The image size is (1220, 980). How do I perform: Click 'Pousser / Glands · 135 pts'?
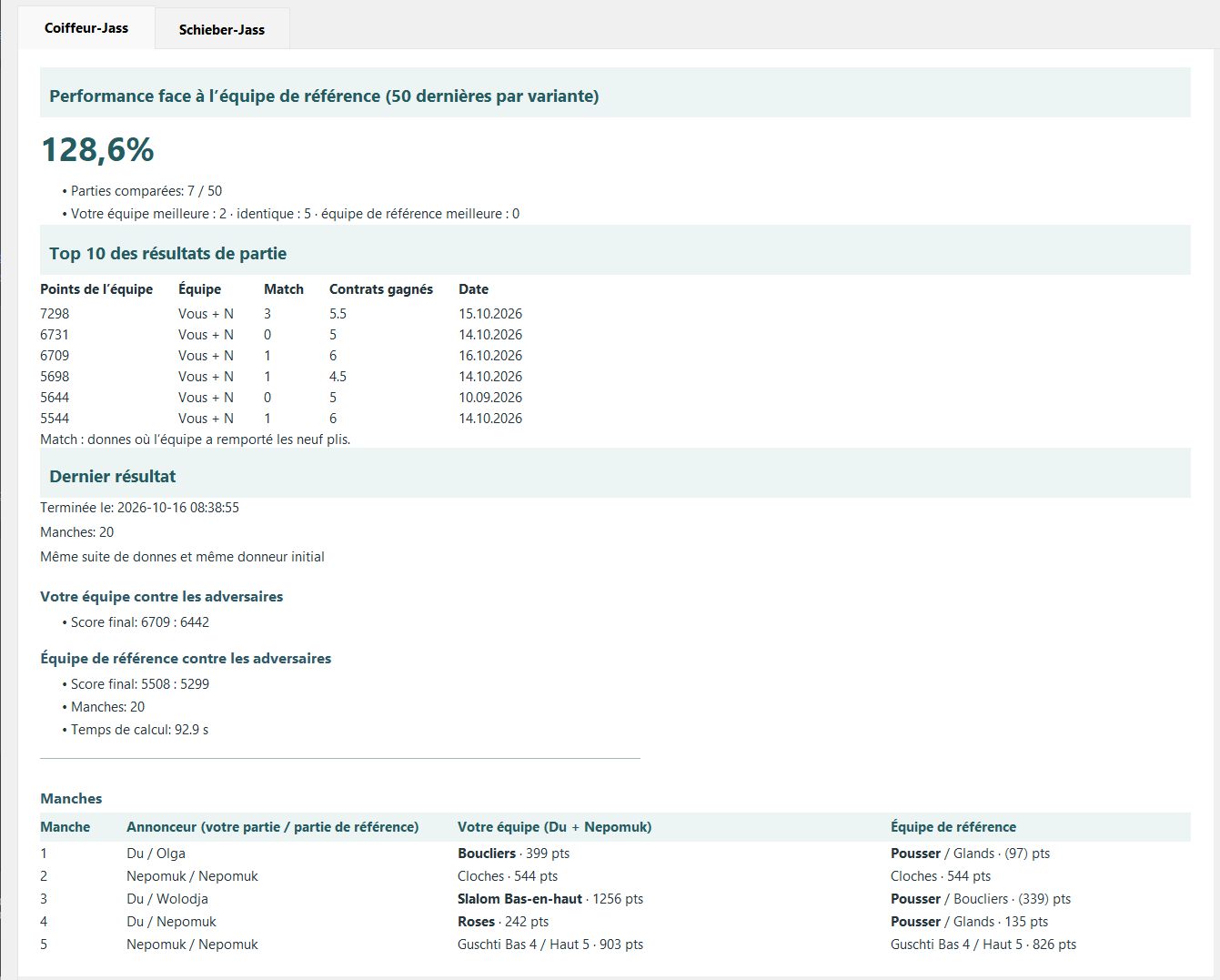point(969,922)
